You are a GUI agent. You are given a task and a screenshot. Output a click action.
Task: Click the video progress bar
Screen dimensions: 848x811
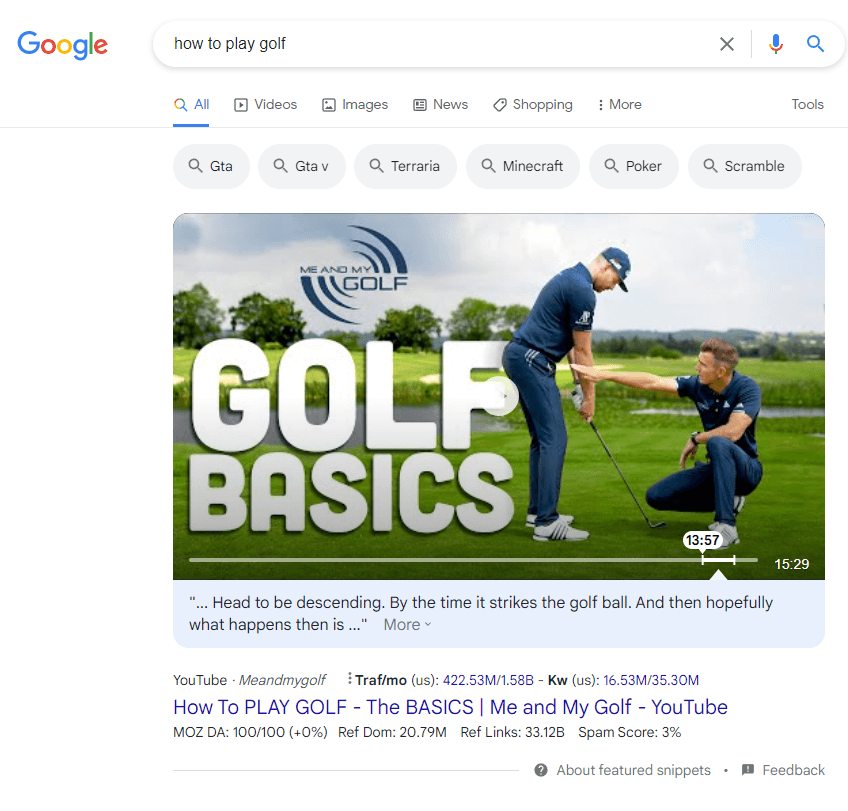pyautogui.click(x=473, y=560)
